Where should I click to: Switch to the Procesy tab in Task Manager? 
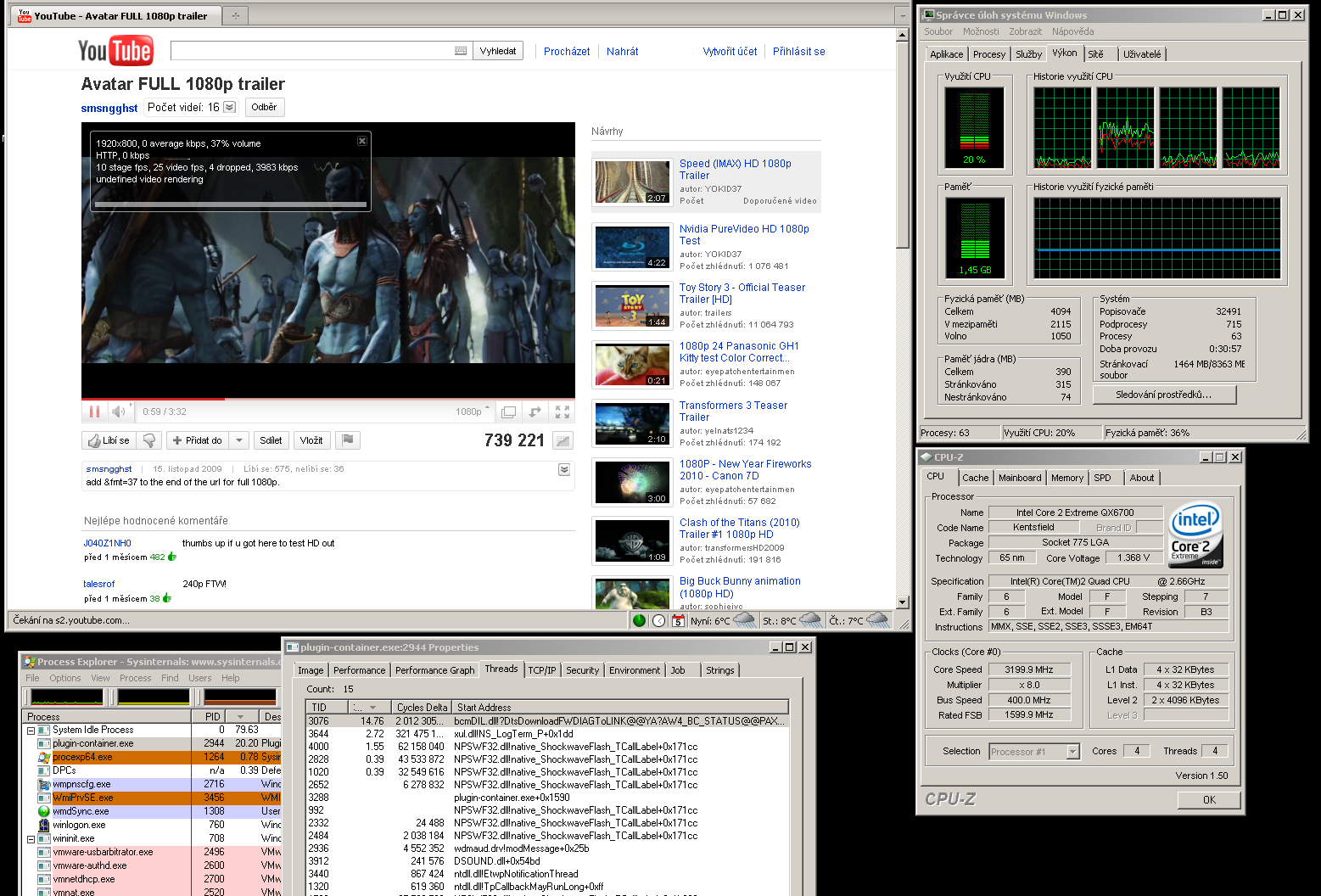click(989, 54)
